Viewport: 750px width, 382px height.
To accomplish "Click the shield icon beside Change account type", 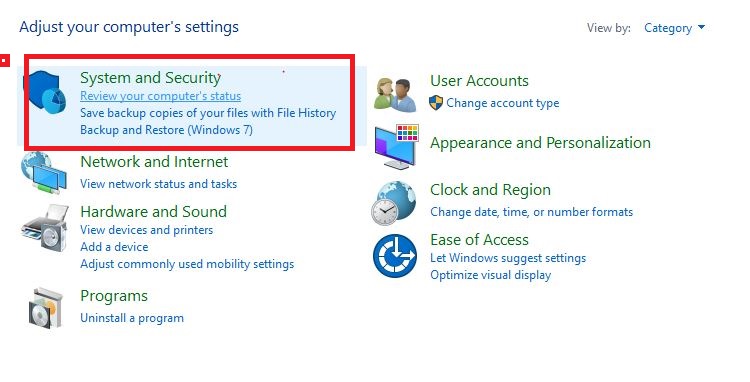I will [436, 102].
